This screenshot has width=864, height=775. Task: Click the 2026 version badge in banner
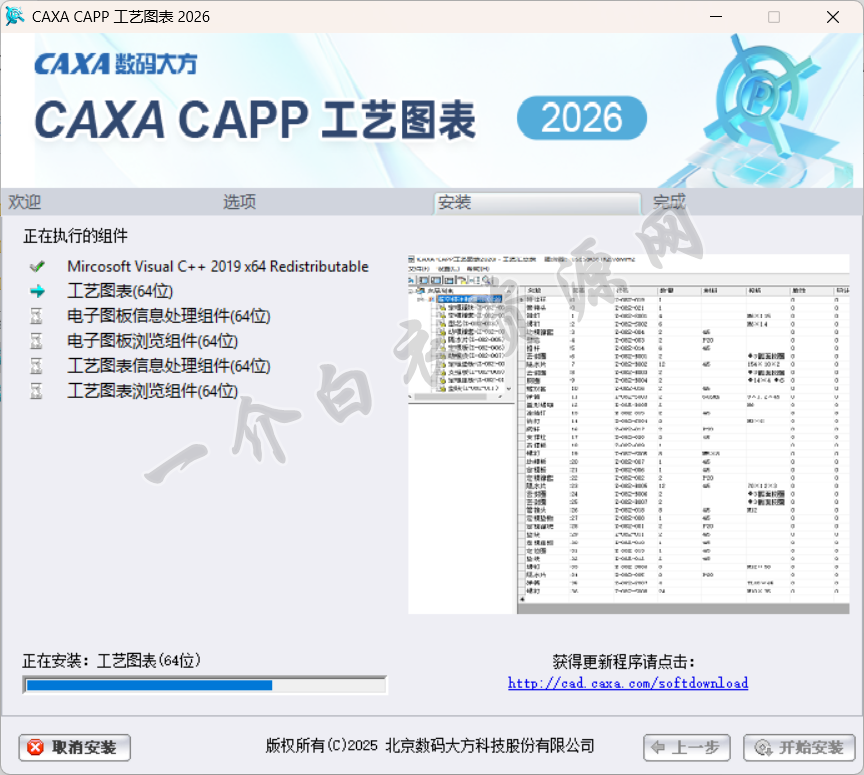click(581, 117)
